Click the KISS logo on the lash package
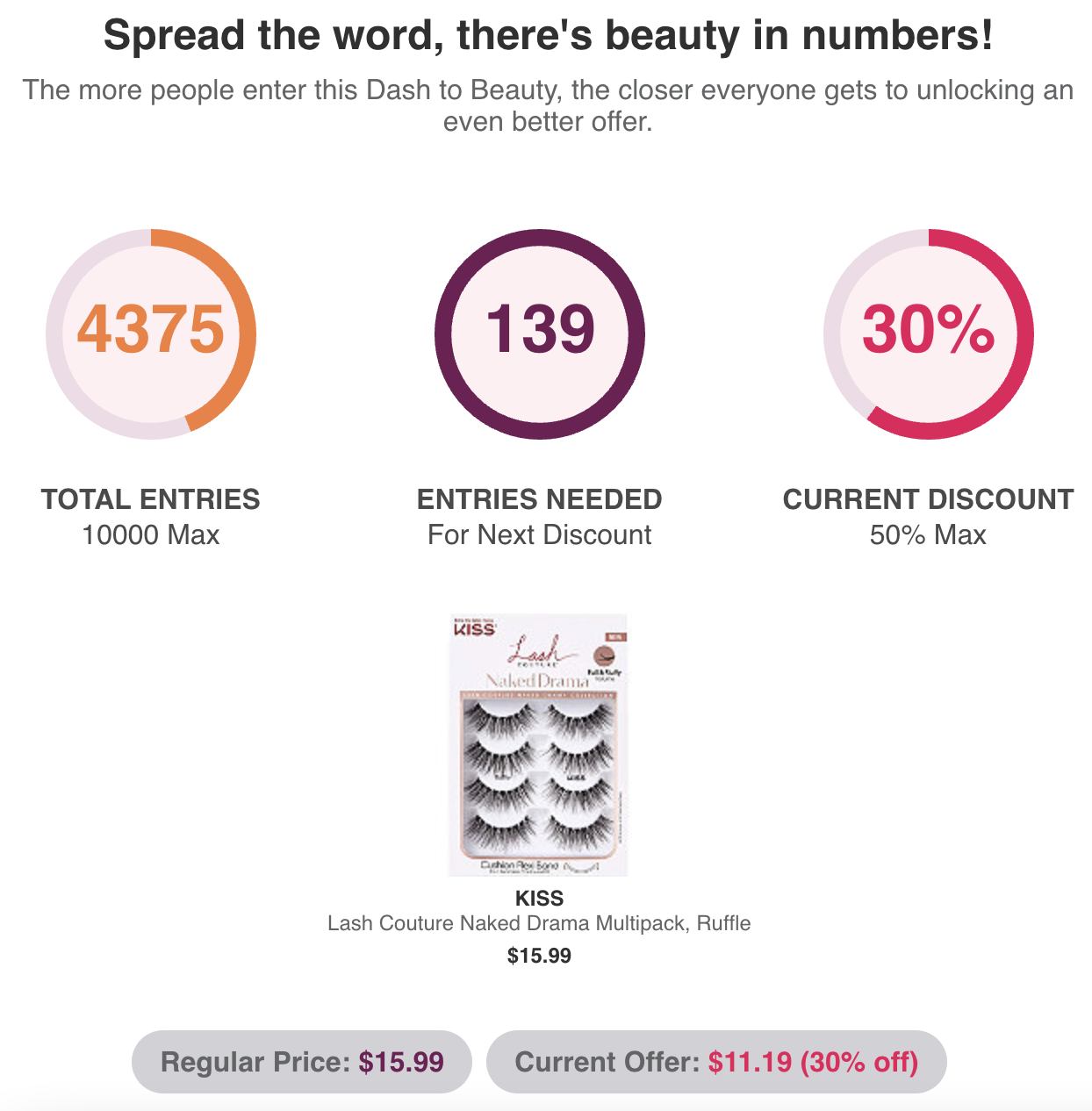 (474, 627)
